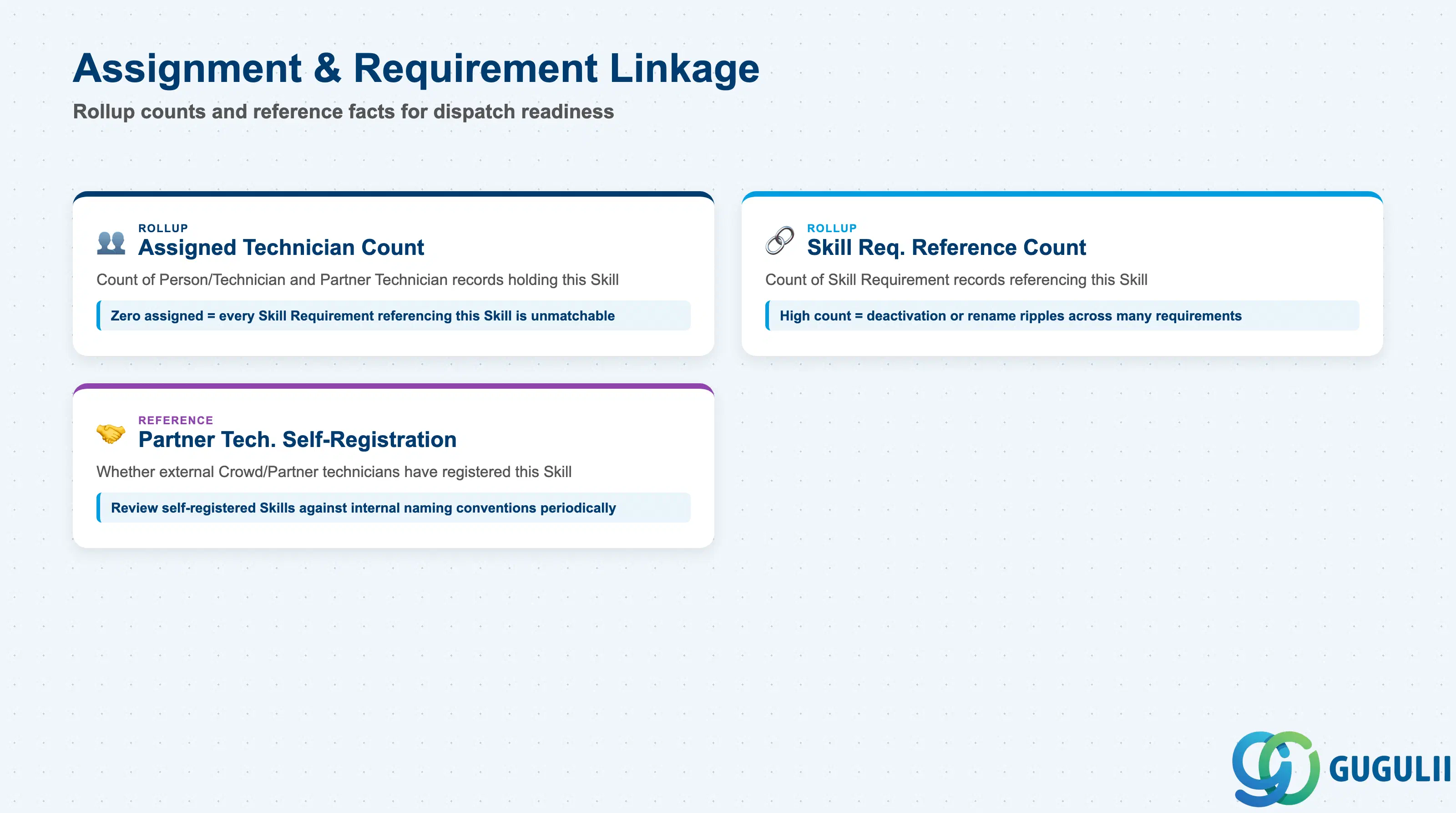Click the two-people icon beside Assigned Technician Count
The image size is (1456, 813).
click(x=111, y=243)
